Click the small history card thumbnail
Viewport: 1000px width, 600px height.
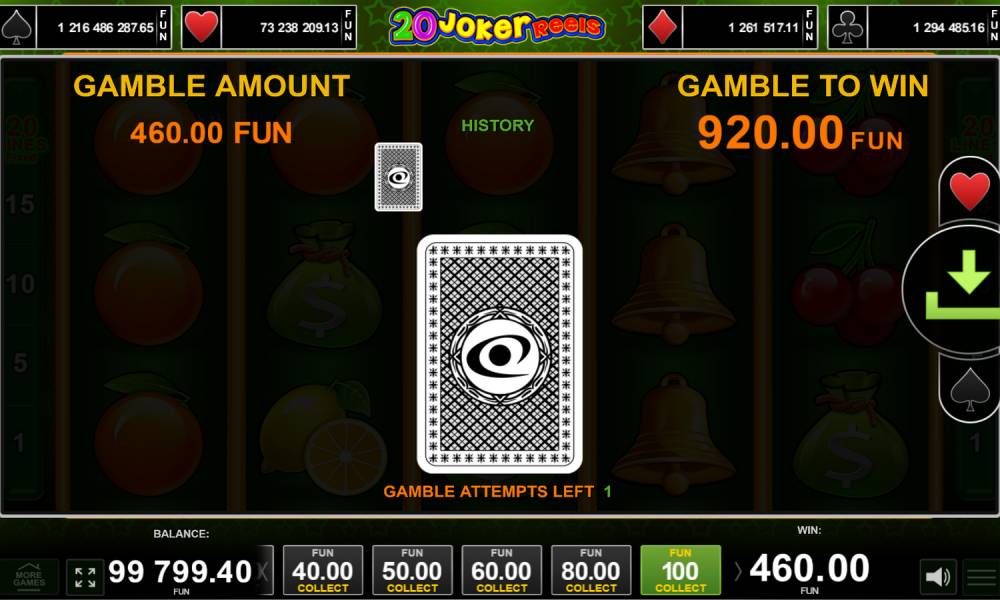pos(399,177)
